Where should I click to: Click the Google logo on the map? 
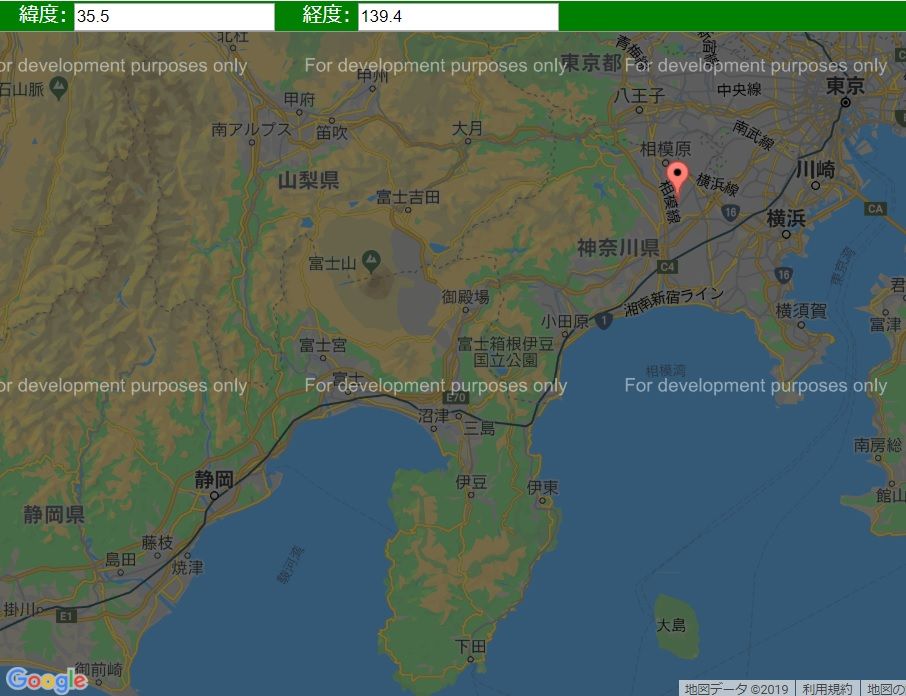click(47, 679)
